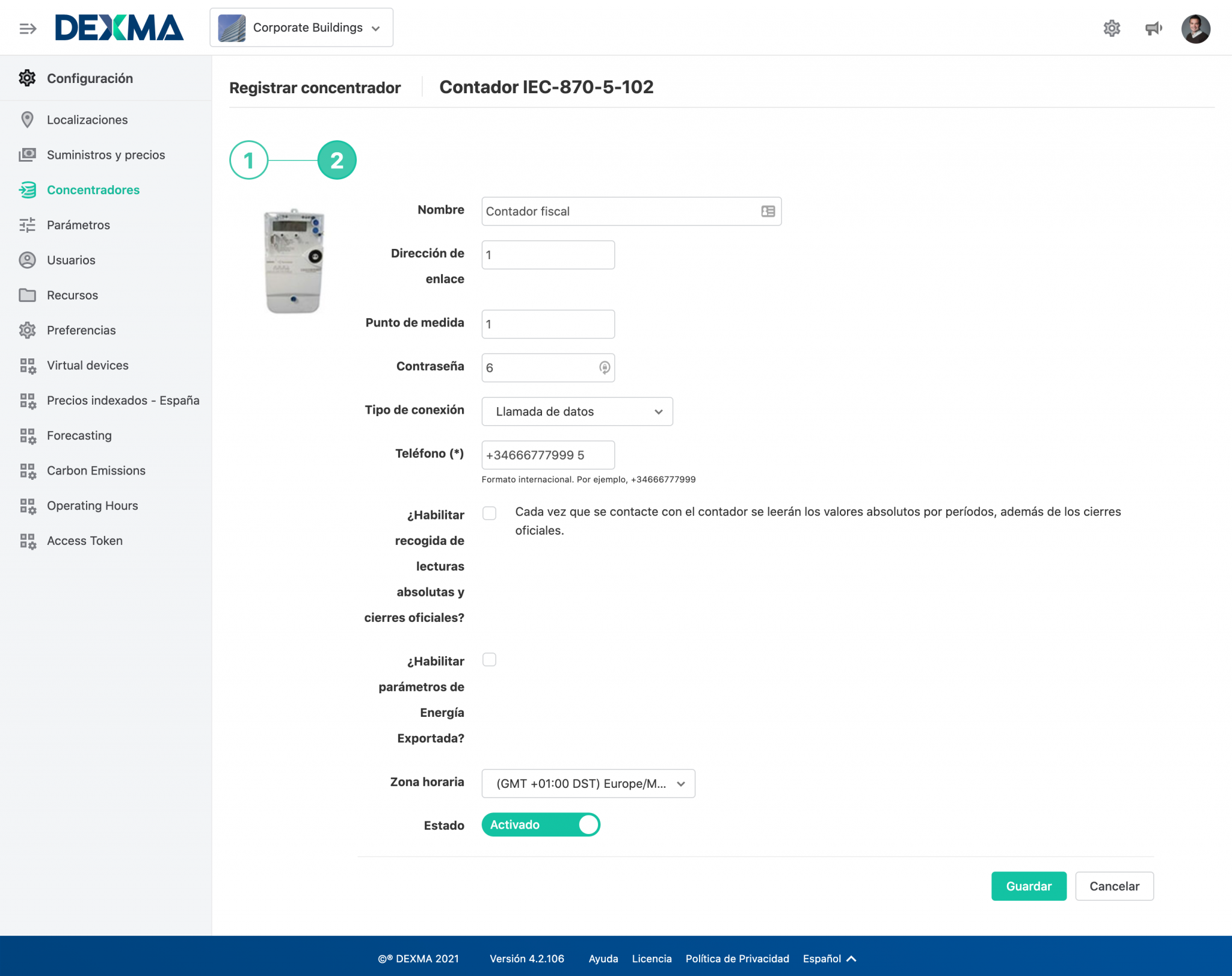
Task: Click the contact card icon in Nombre field
Action: click(768, 211)
